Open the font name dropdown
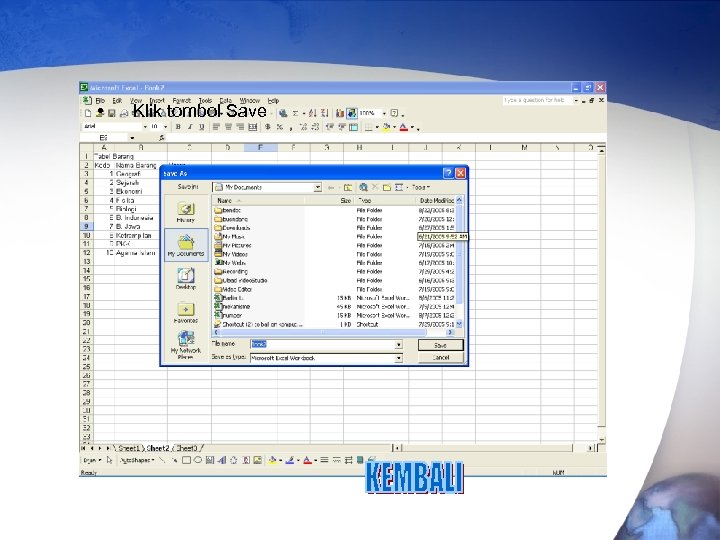The image size is (720, 540). [145, 127]
